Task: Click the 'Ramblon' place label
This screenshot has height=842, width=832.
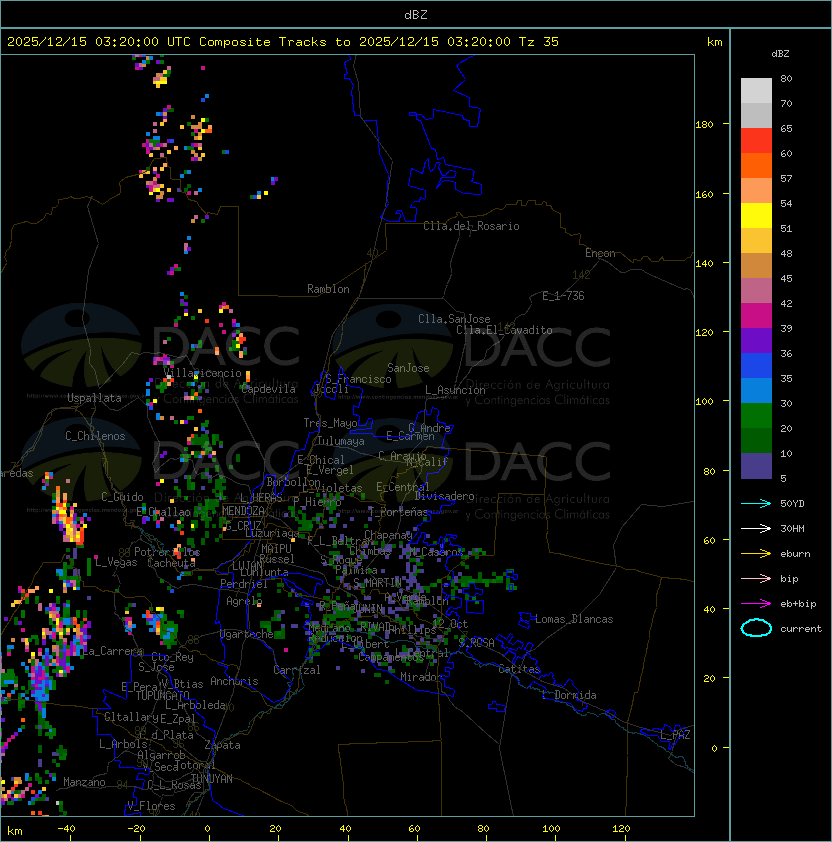Action: [328, 289]
